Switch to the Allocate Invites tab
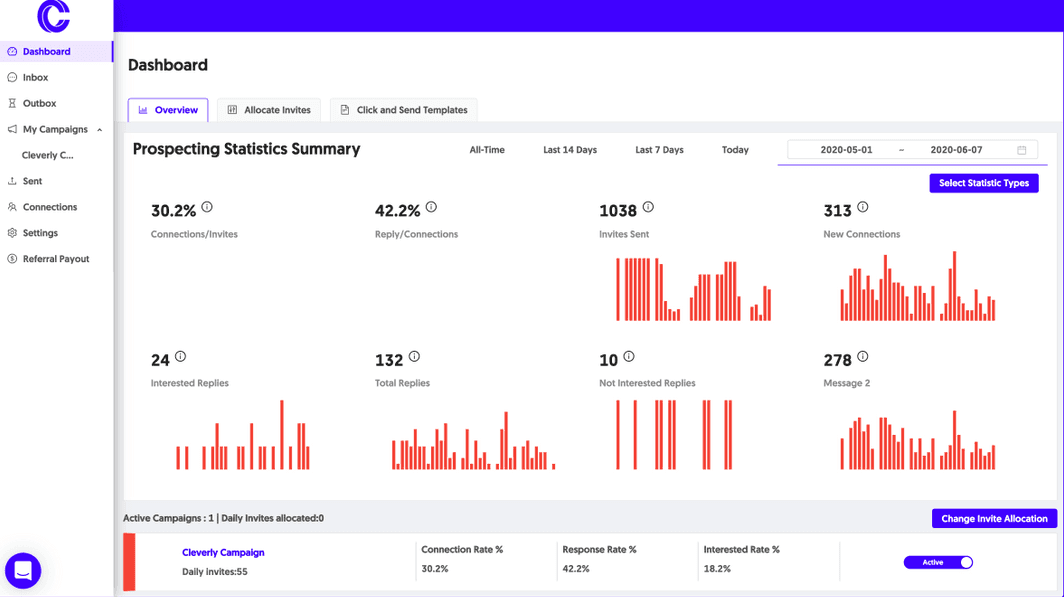This screenshot has width=1064, height=597. coord(268,109)
